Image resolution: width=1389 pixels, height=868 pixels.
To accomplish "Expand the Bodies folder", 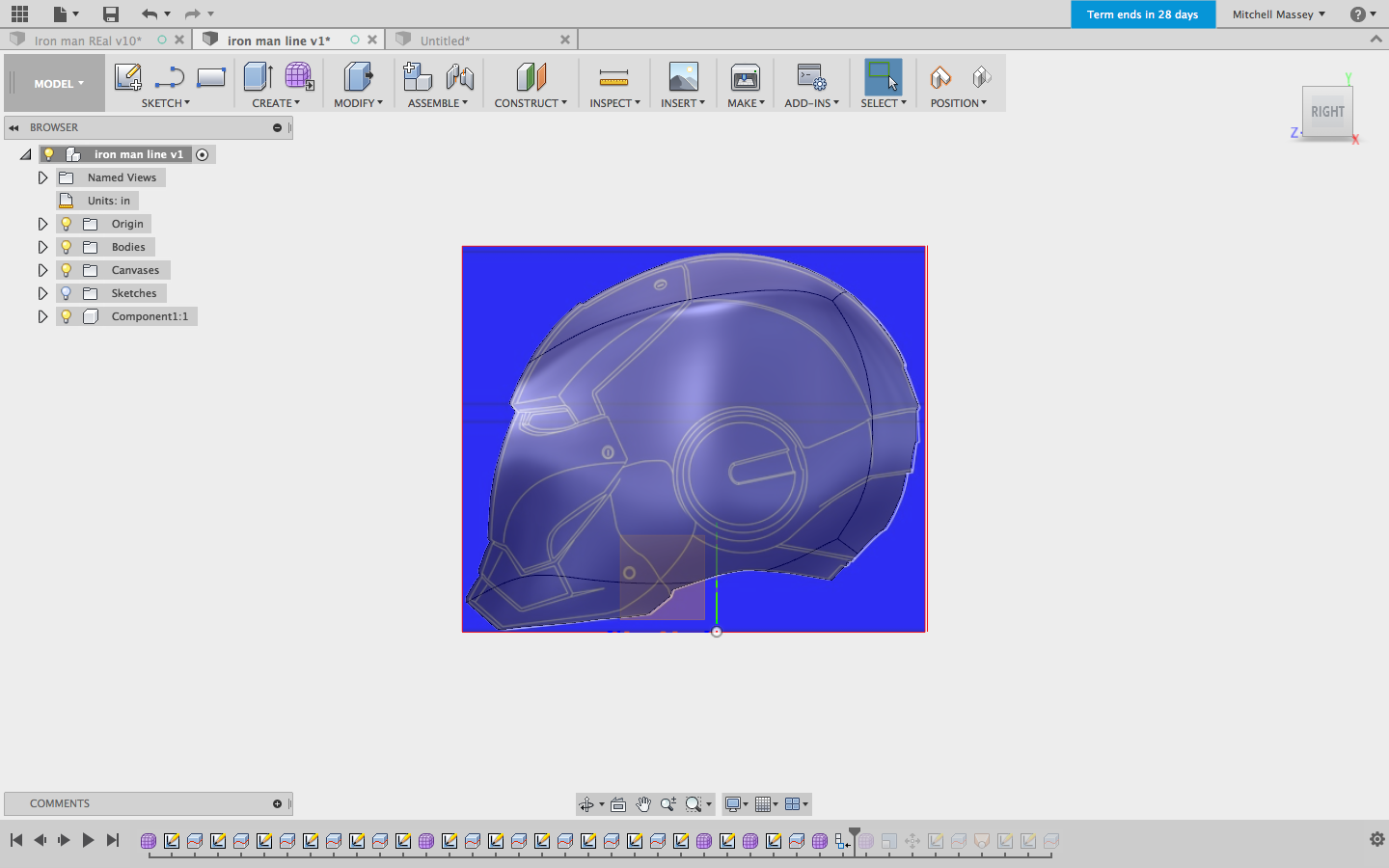I will [x=42, y=247].
